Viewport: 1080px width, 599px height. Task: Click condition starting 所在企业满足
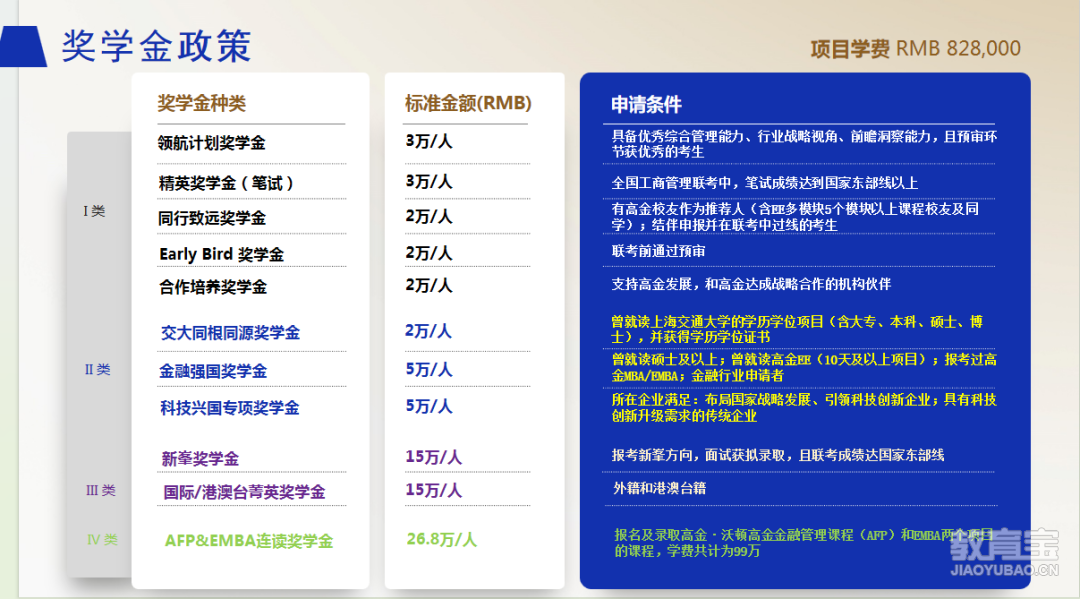[804, 408]
